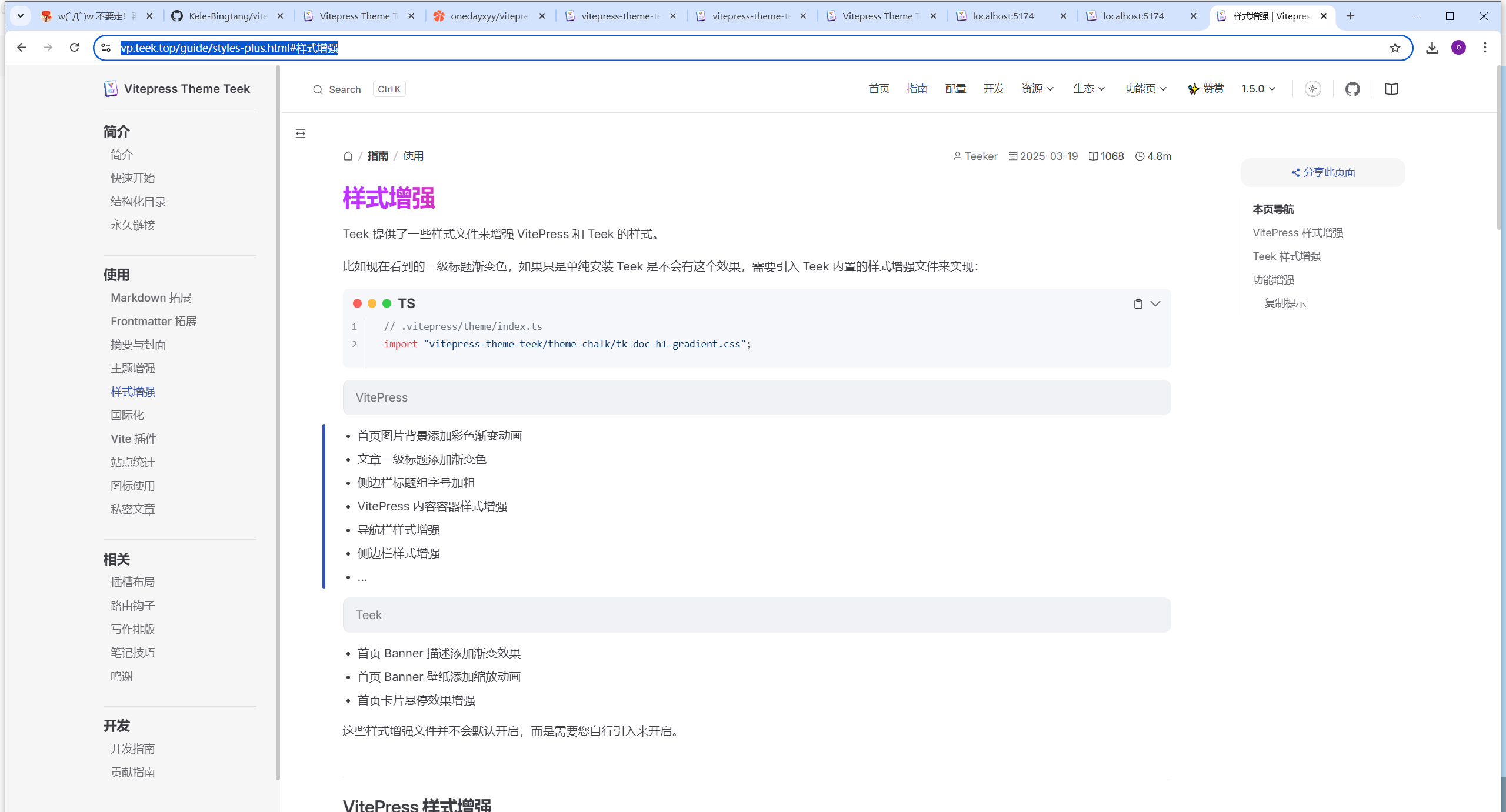Viewport: 1506px width, 812px height.
Task: Bookmark this page with star icon
Action: click(1395, 48)
